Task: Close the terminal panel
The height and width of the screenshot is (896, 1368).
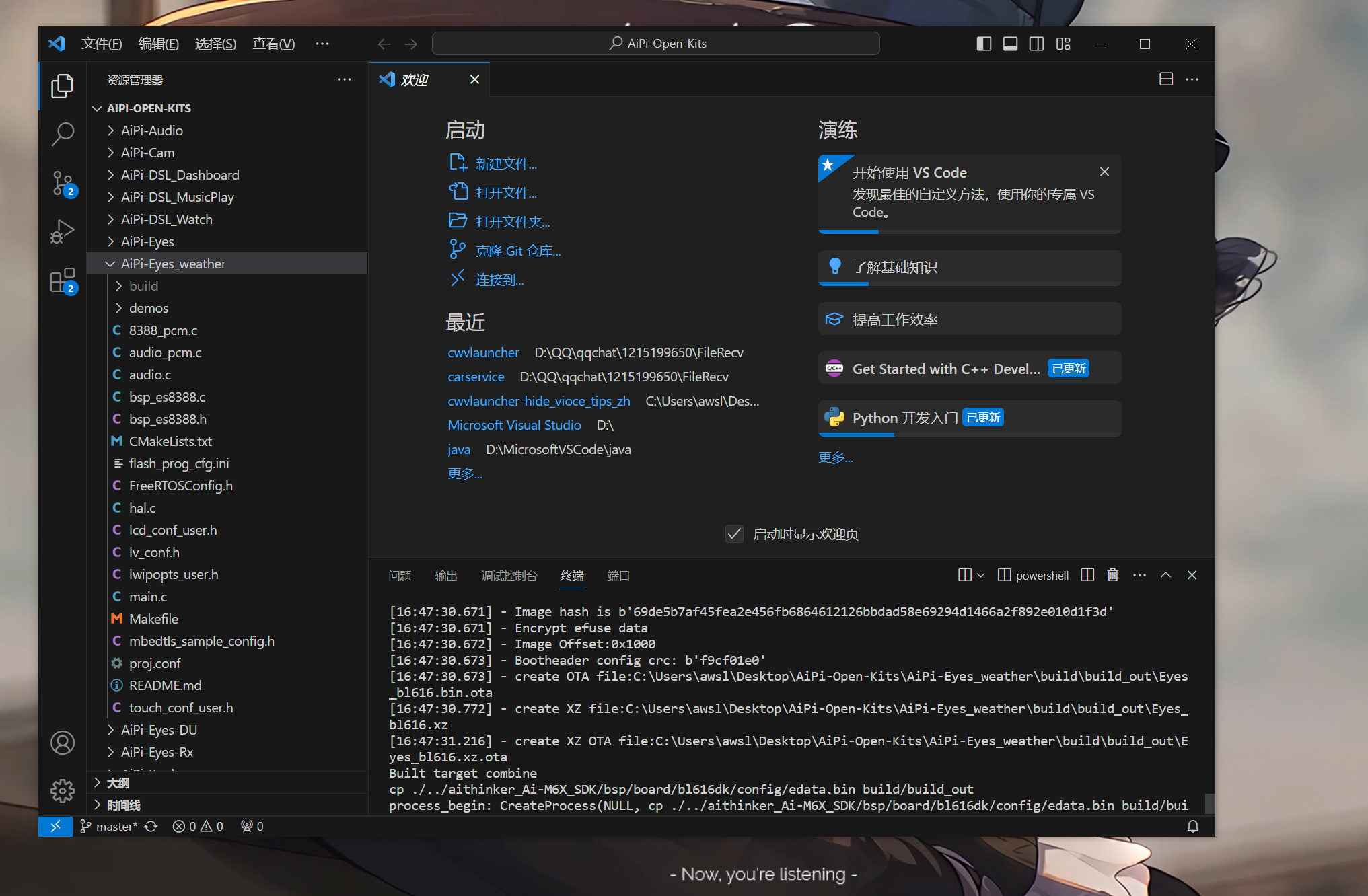Action: point(1192,575)
